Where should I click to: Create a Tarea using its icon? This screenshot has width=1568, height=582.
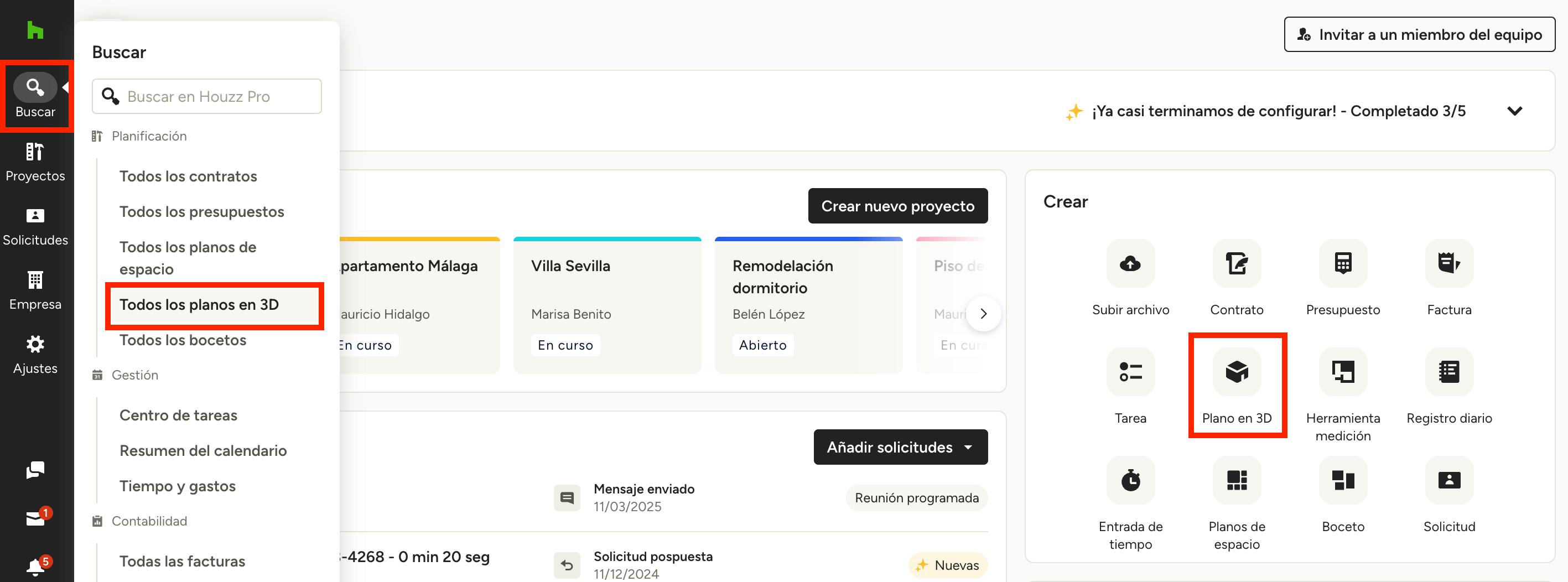pyautogui.click(x=1130, y=372)
